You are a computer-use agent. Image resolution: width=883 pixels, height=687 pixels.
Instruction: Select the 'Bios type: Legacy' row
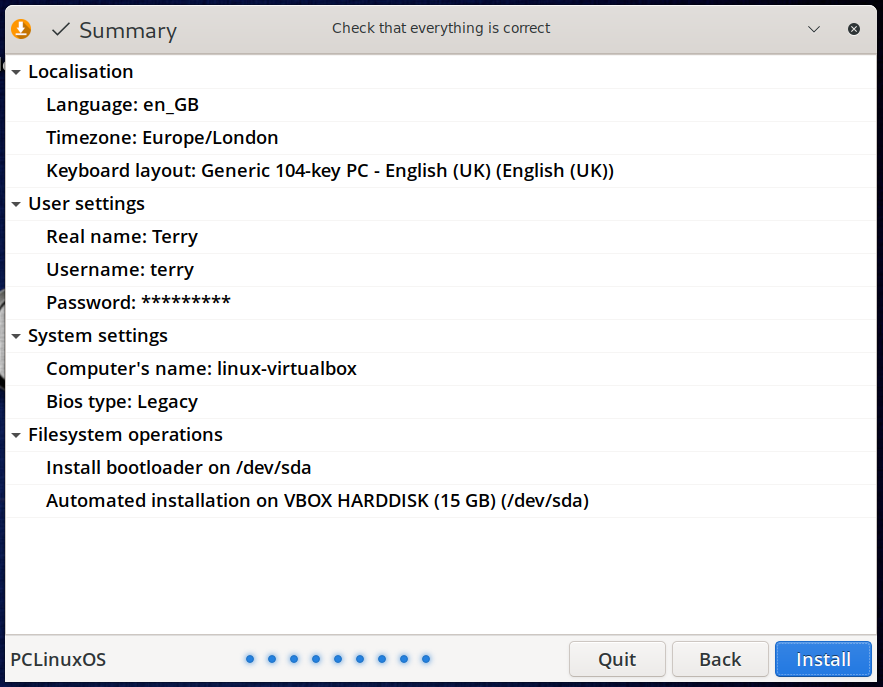coord(441,402)
